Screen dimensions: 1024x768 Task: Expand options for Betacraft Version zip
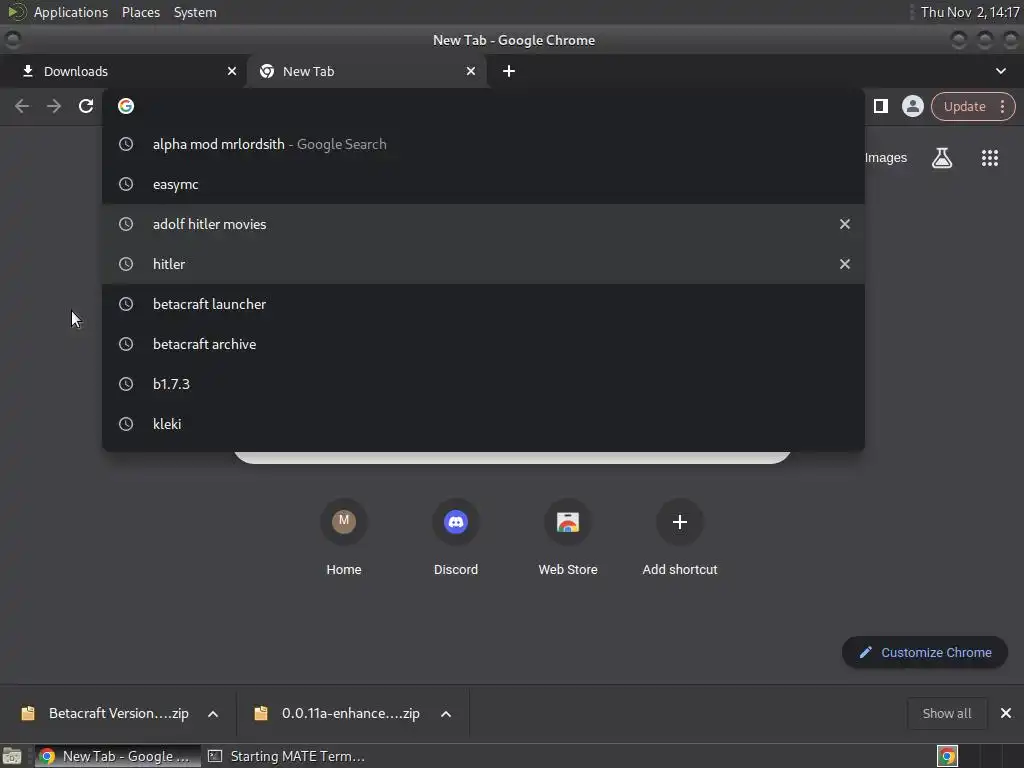point(213,714)
